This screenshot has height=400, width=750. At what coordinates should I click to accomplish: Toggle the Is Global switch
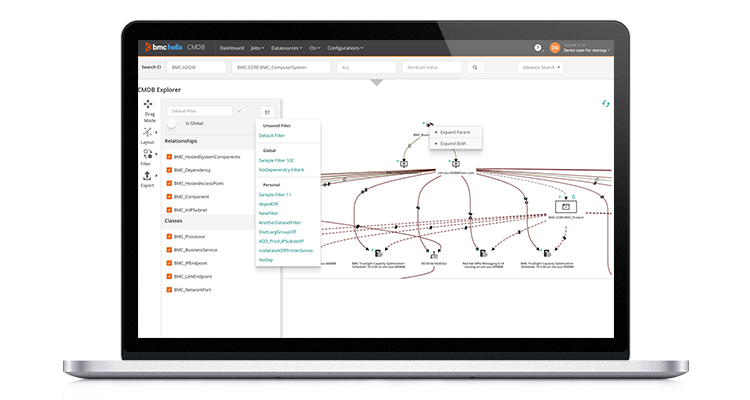[173, 123]
